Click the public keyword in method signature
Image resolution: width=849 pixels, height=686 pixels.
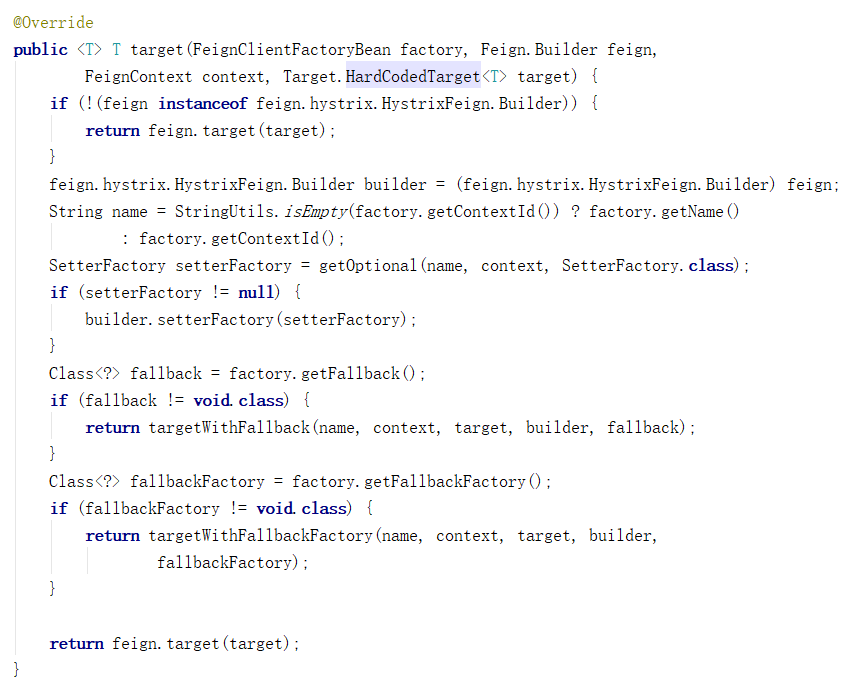pos(40,49)
